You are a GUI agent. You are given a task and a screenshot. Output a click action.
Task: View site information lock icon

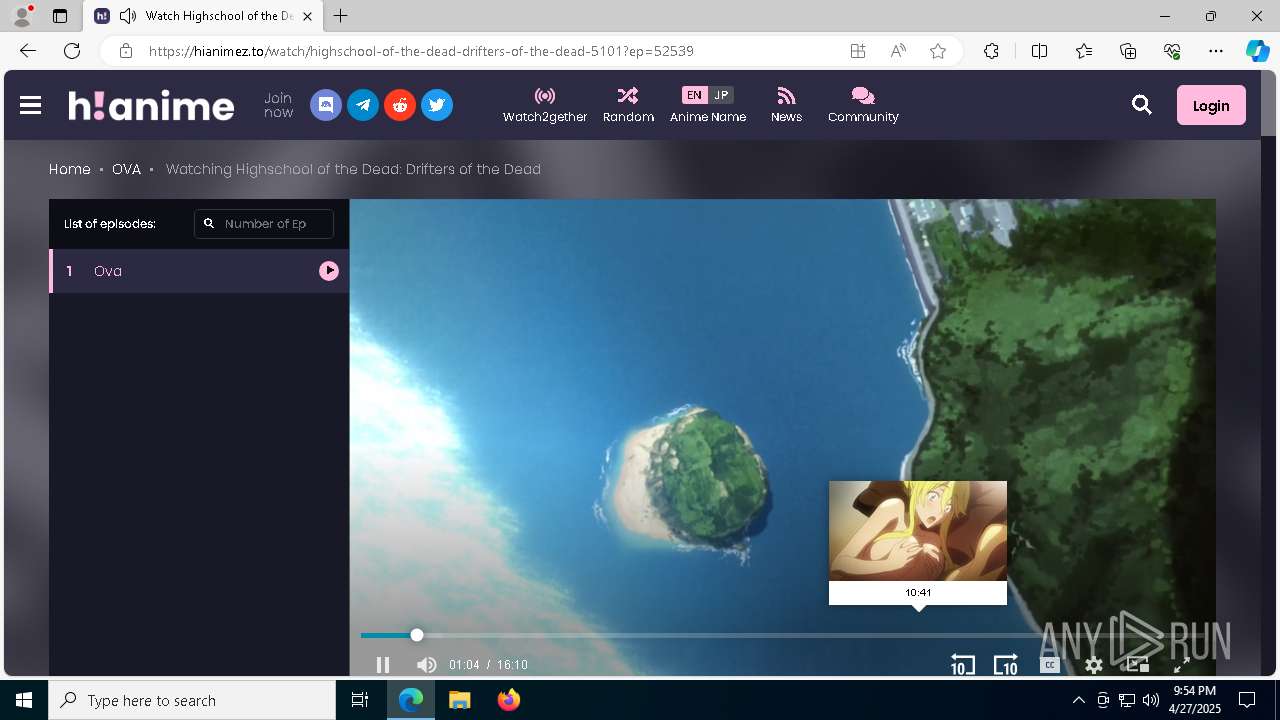point(126,51)
